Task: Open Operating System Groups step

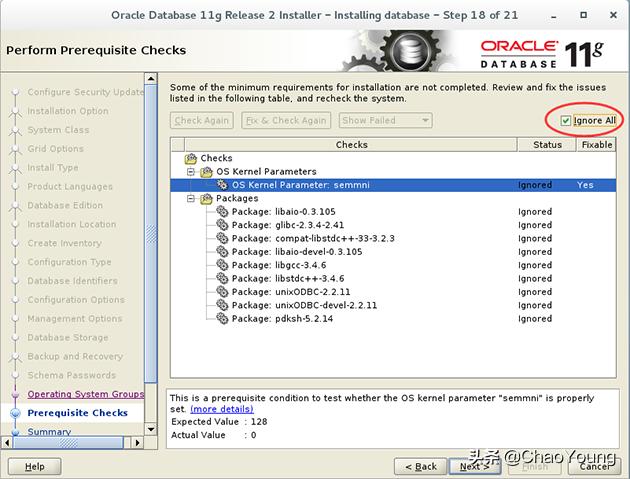Action: pyautogui.click(x=86, y=394)
